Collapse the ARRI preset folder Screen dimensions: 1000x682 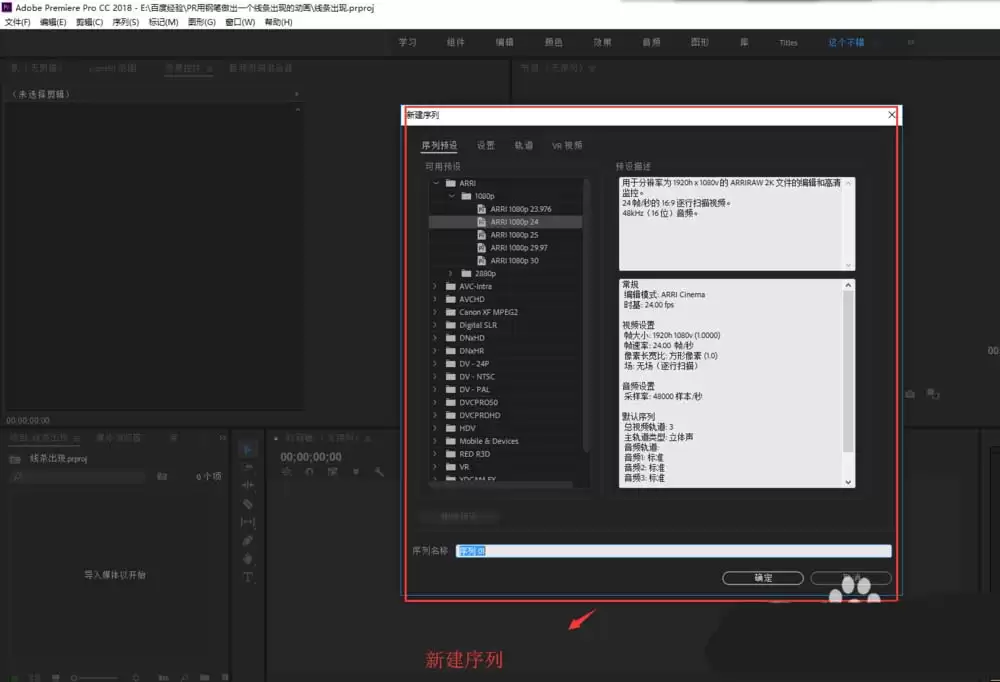click(x=436, y=183)
